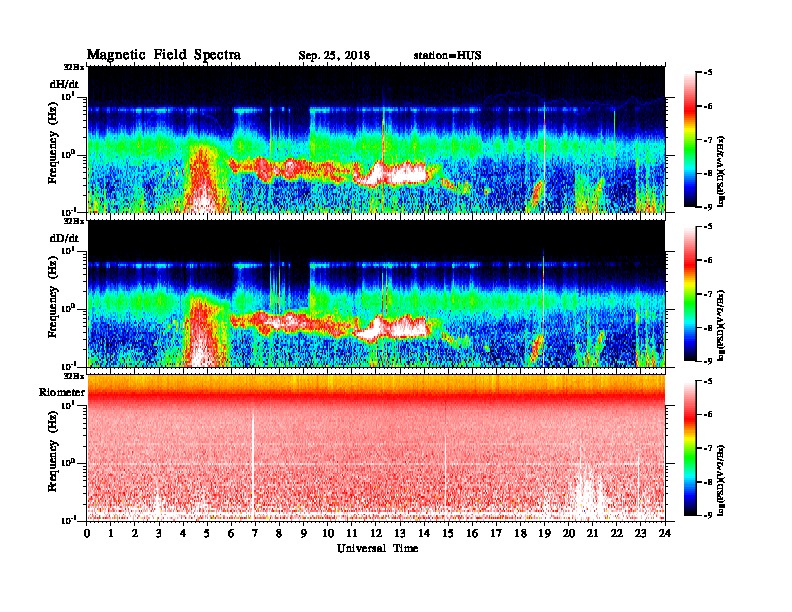
Task: Click the "-9" value on the Riometer colorbar
Action: [708, 515]
